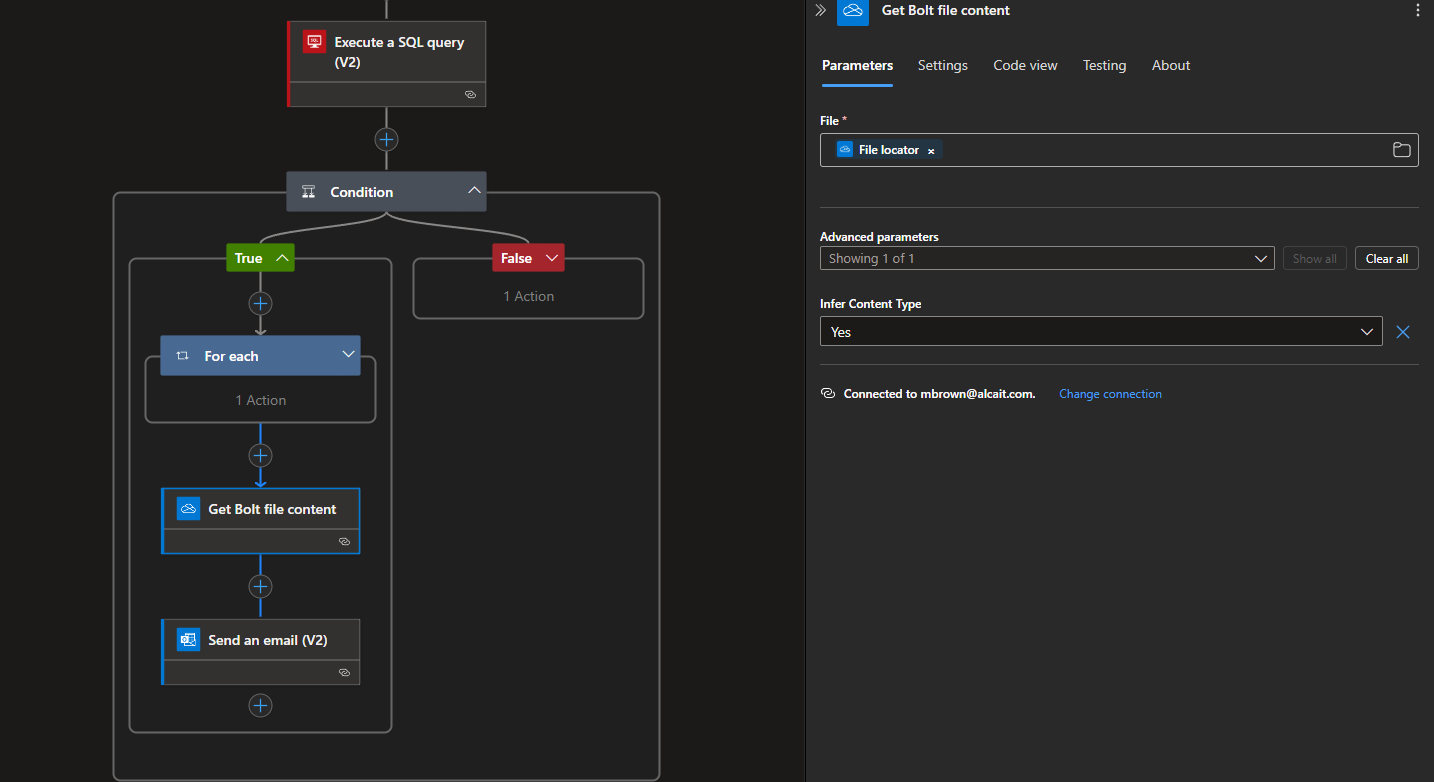The width and height of the screenshot is (1434, 782).
Task: Click the connection link icon on SQL query node
Action: [470, 94]
